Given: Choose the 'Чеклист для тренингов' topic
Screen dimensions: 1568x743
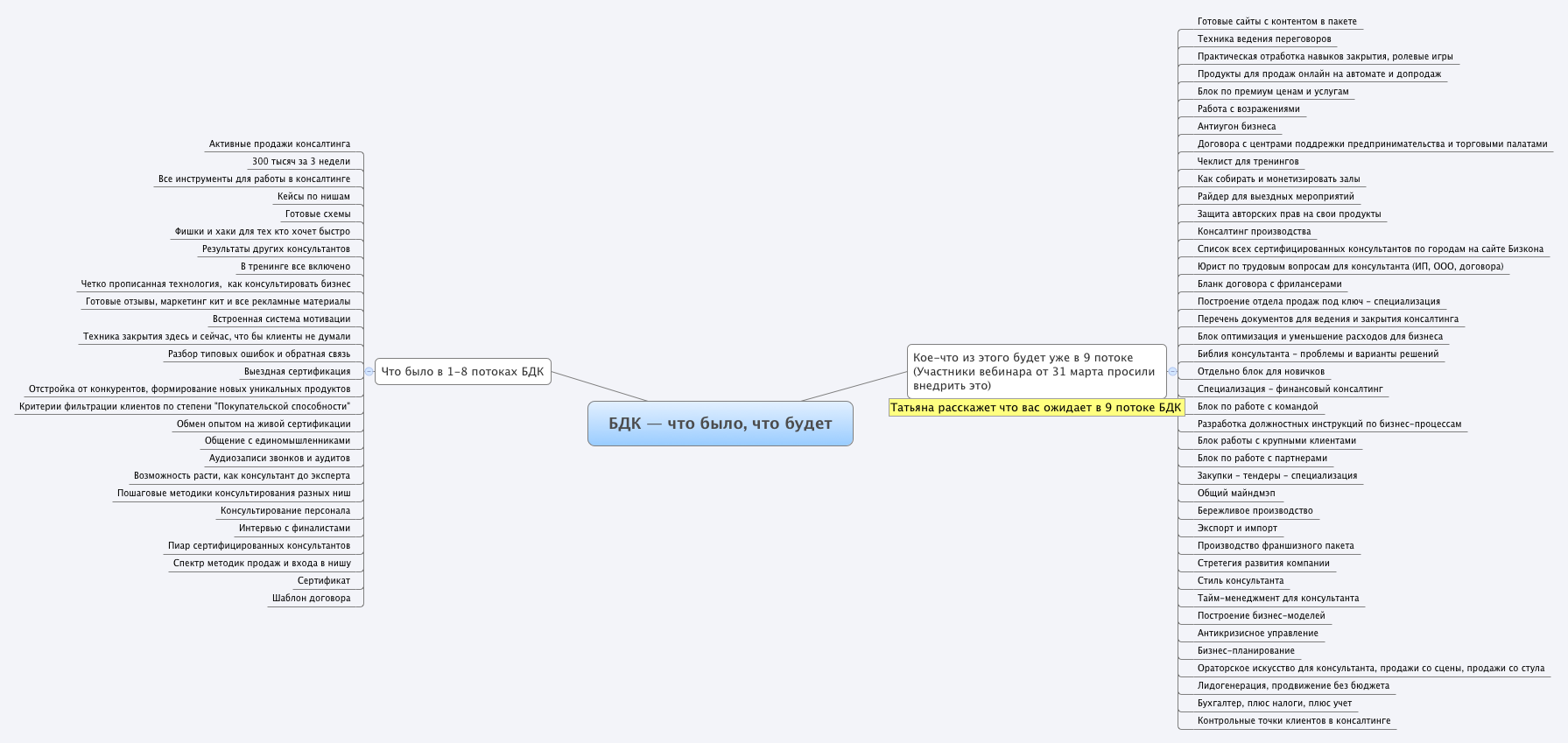Looking at the screenshot, I should (1248, 162).
